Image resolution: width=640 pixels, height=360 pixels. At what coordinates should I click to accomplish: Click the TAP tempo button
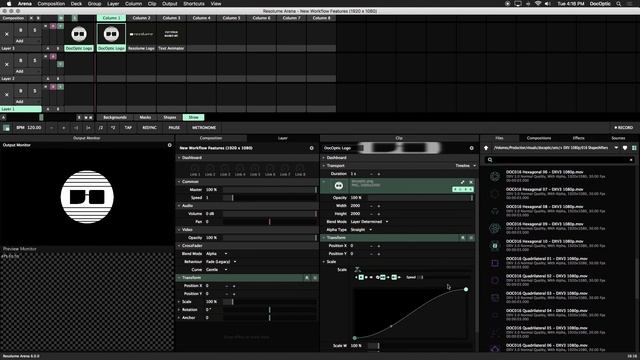click(x=128, y=128)
